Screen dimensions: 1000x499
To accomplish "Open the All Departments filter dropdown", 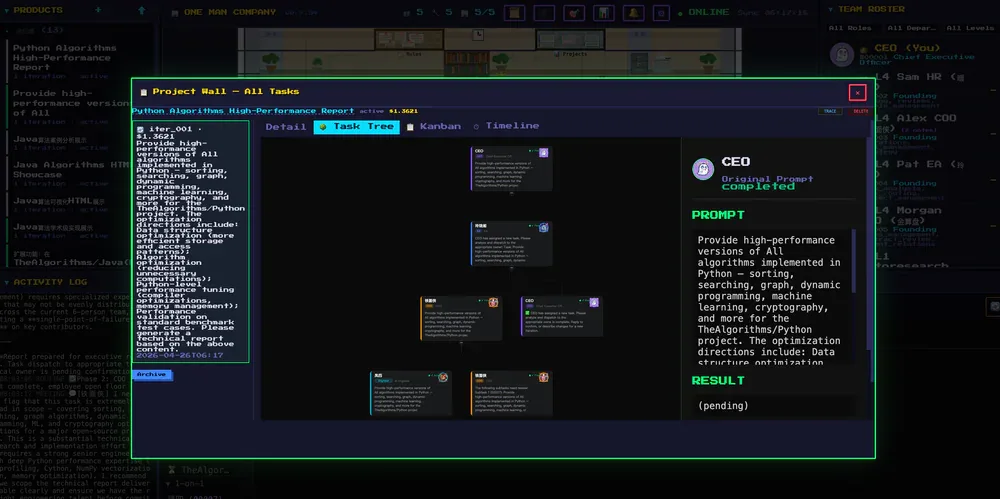I will tap(911, 28).
